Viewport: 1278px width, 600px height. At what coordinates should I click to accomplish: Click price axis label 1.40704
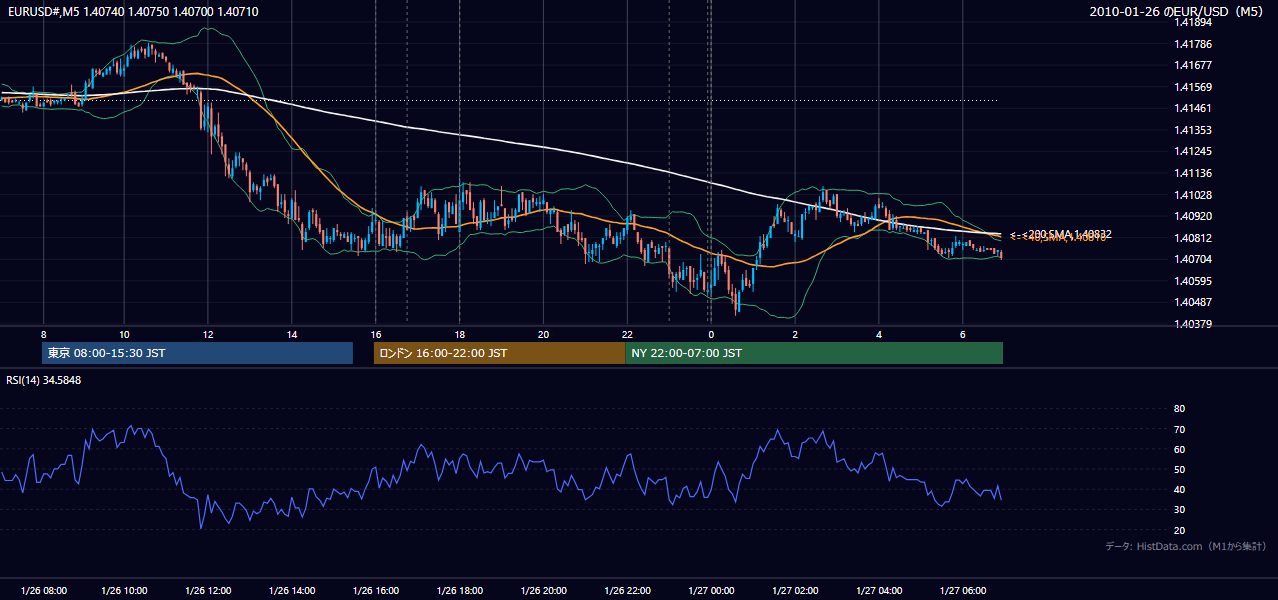coord(1192,259)
